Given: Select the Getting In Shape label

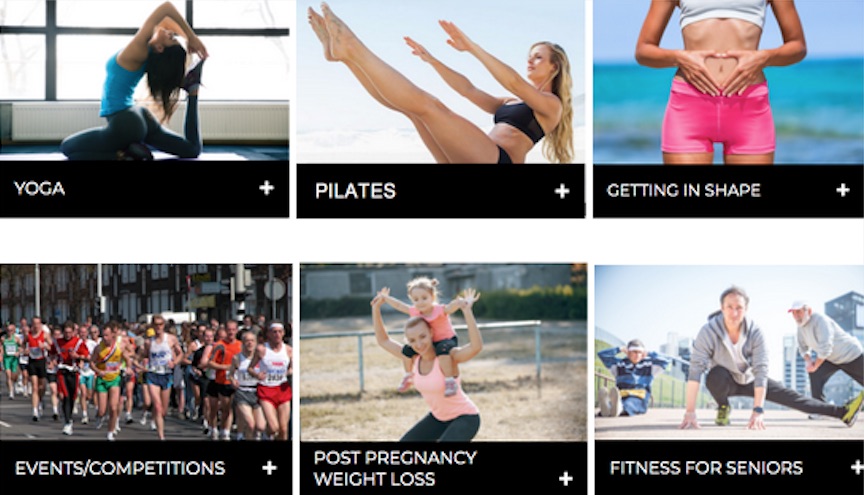Looking at the screenshot, I should click(683, 190).
